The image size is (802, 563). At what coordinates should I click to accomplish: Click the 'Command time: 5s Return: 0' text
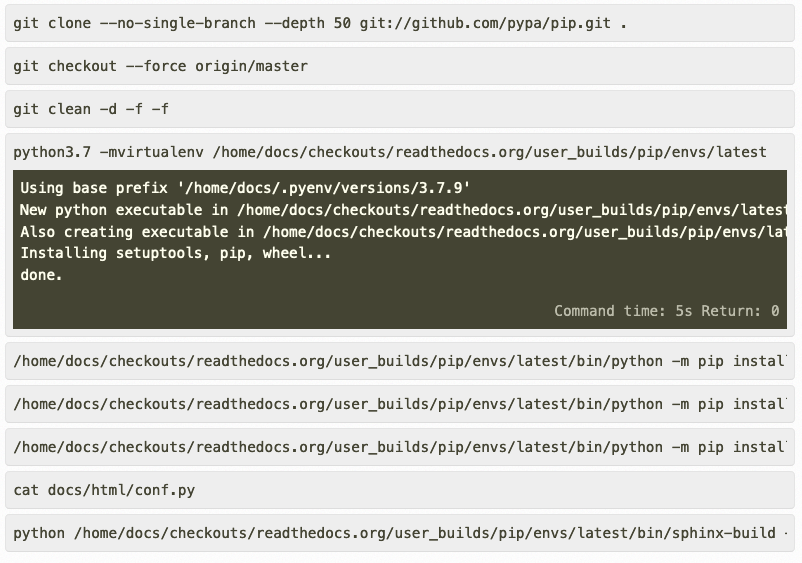point(666,311)
